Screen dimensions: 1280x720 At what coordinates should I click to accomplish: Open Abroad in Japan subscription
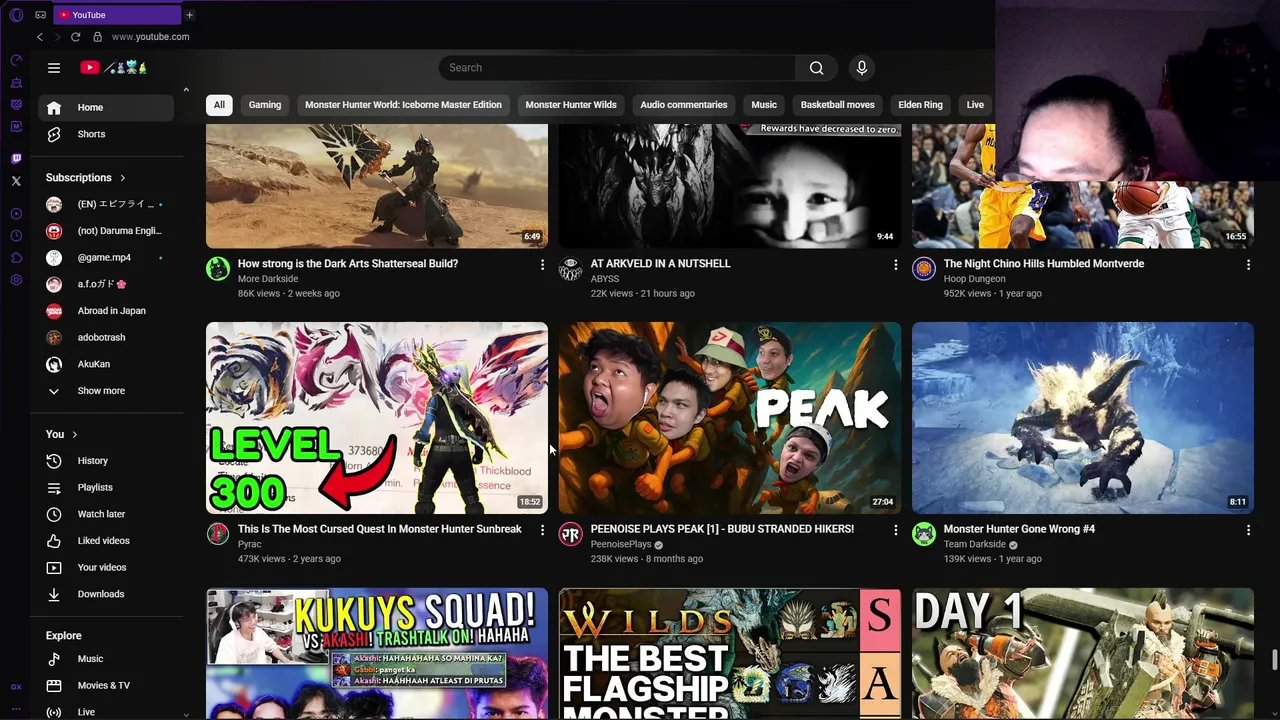coord(106,311)
